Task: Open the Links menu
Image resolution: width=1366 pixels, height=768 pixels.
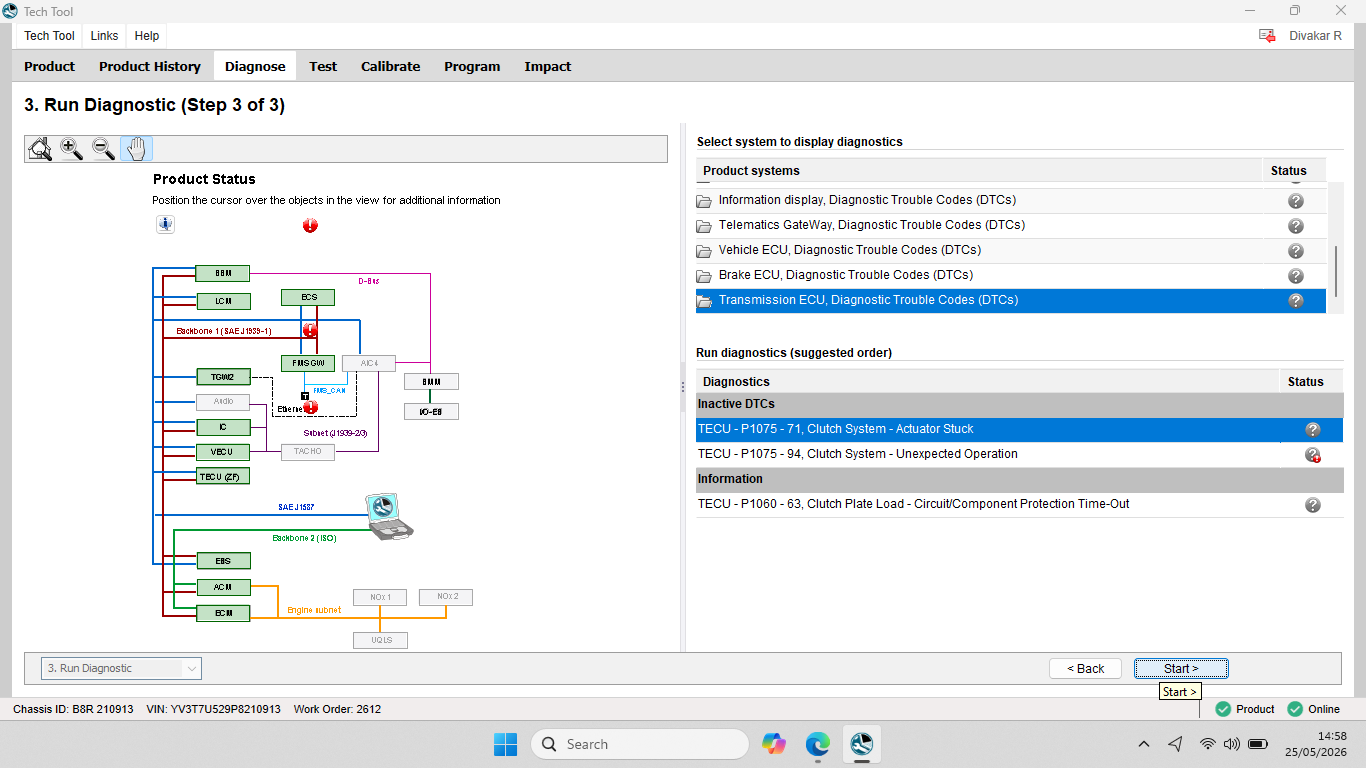Action: coord(104,36)
